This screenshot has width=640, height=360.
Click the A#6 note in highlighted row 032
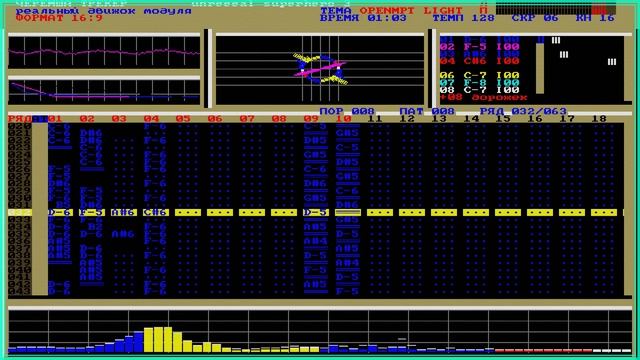[124, 213]
